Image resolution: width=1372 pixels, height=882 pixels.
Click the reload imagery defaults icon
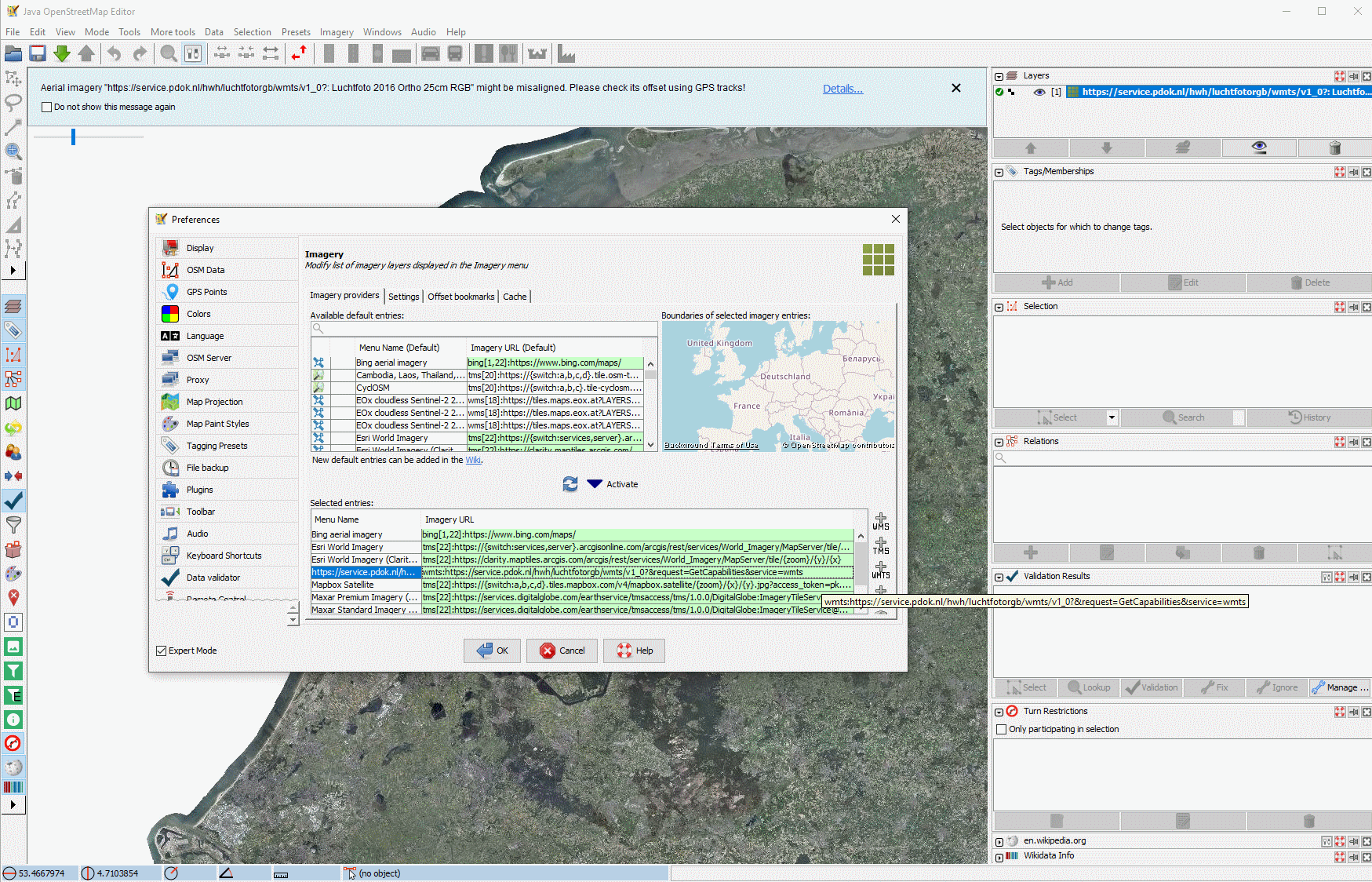tap(570, 484)
